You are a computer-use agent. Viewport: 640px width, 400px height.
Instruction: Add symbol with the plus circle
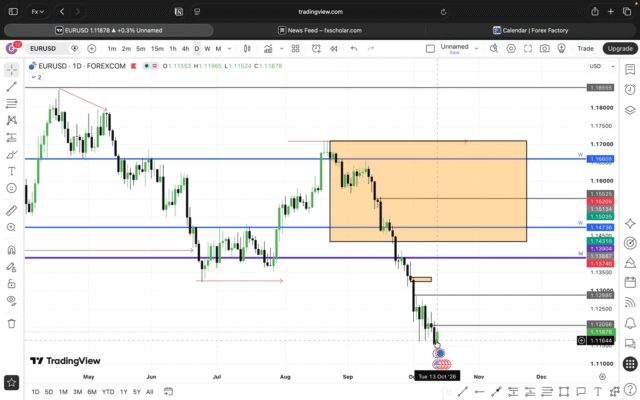[92, 49]
